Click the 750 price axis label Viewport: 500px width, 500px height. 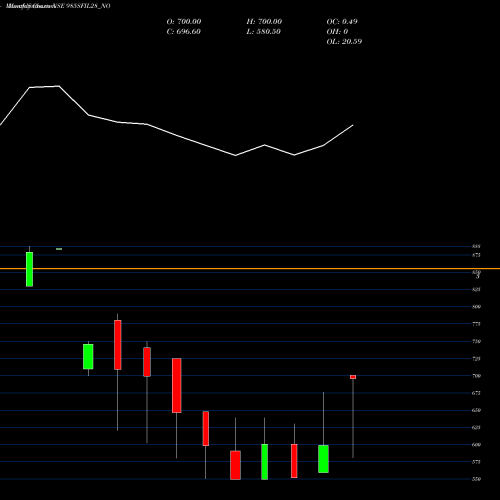pos(476,342)
